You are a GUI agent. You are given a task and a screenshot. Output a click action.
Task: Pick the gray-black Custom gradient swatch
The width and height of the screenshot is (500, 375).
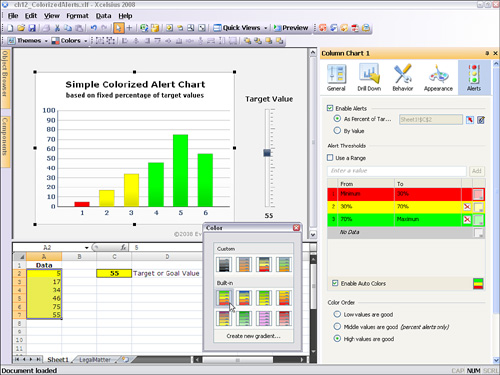(x=224, y=264)
